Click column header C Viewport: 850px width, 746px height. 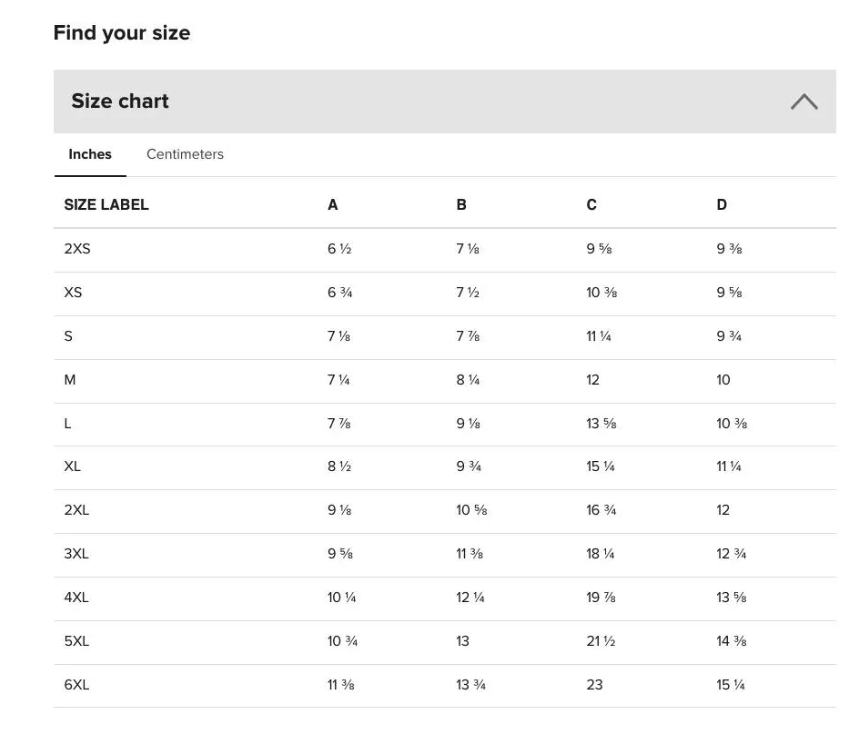click(591, 205)
